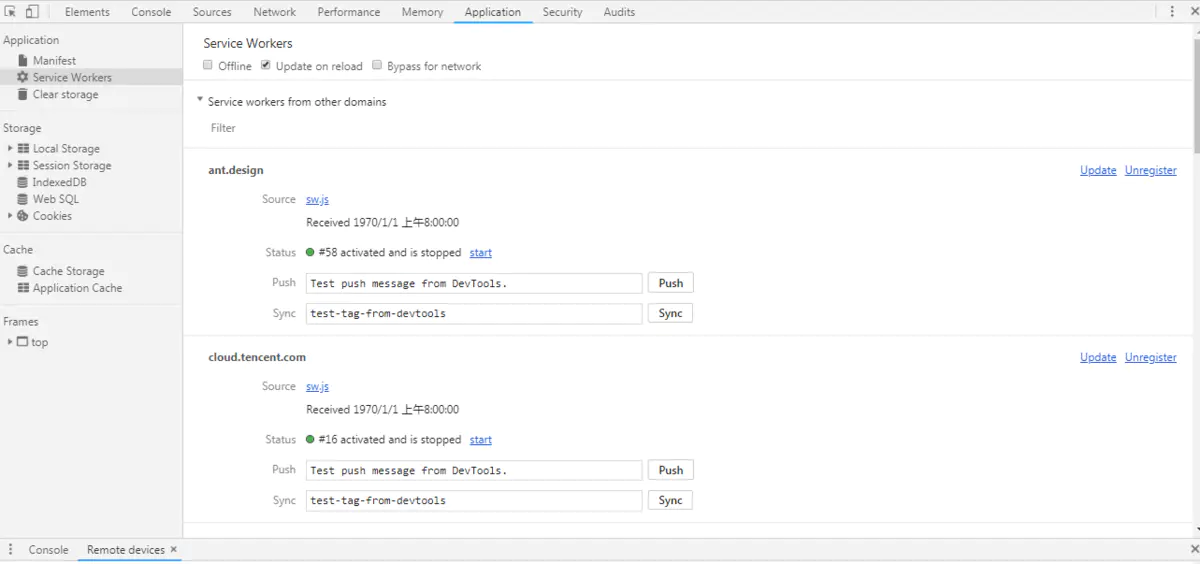Click the Web SQL database icon

(23, 199)
